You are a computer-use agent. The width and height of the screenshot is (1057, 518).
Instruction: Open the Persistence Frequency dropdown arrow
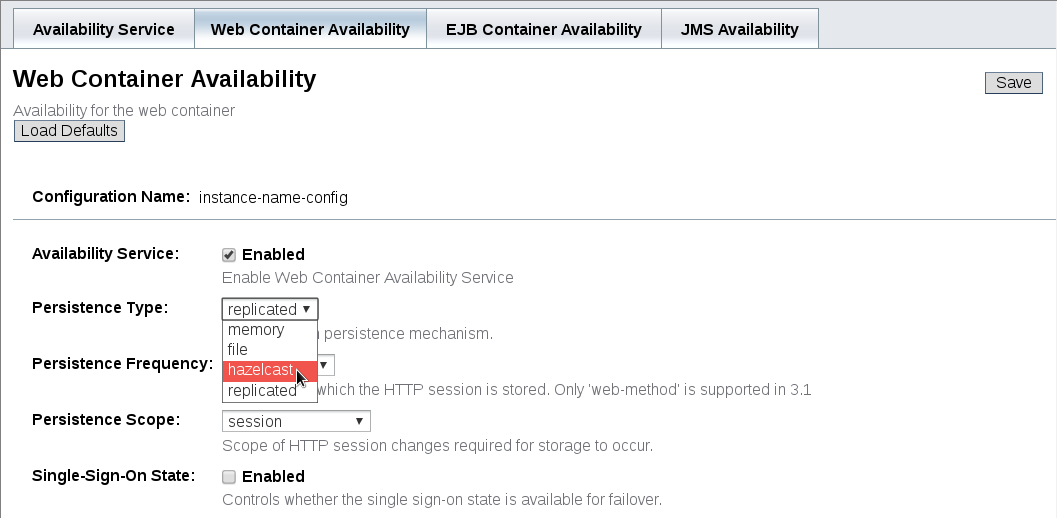(x=324, y=365)
